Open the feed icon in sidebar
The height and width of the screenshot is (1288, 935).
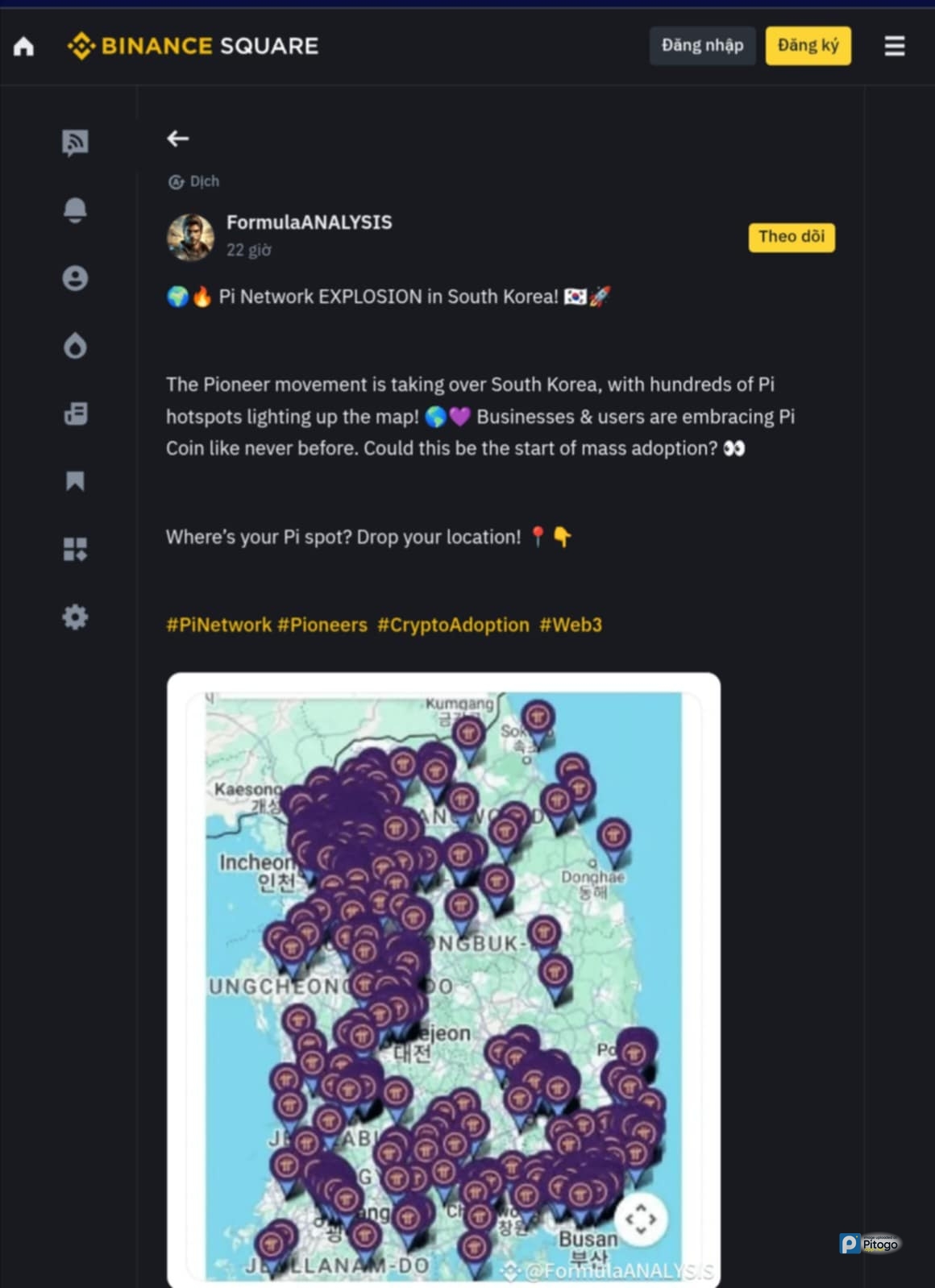(x=75, y=143)
